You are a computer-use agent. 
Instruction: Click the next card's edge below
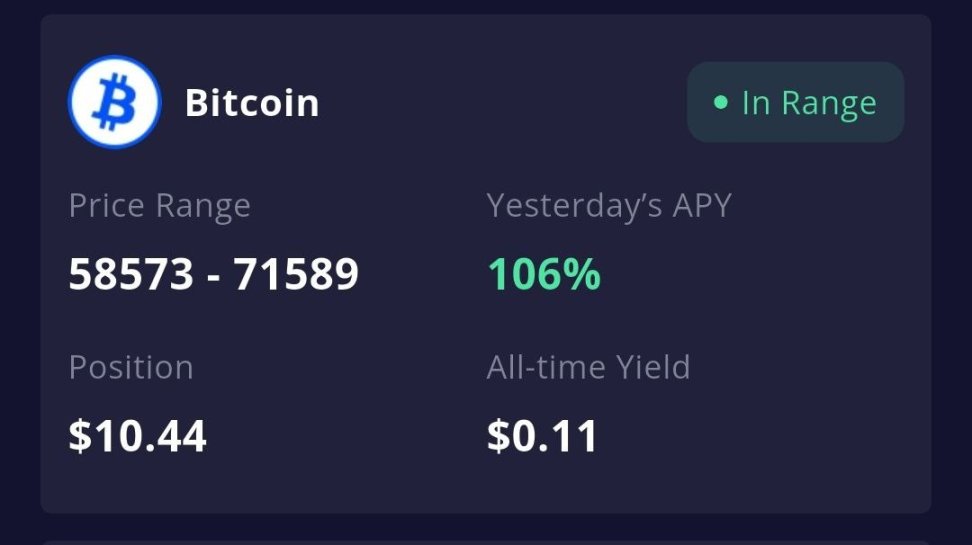(x=486, y=541)
